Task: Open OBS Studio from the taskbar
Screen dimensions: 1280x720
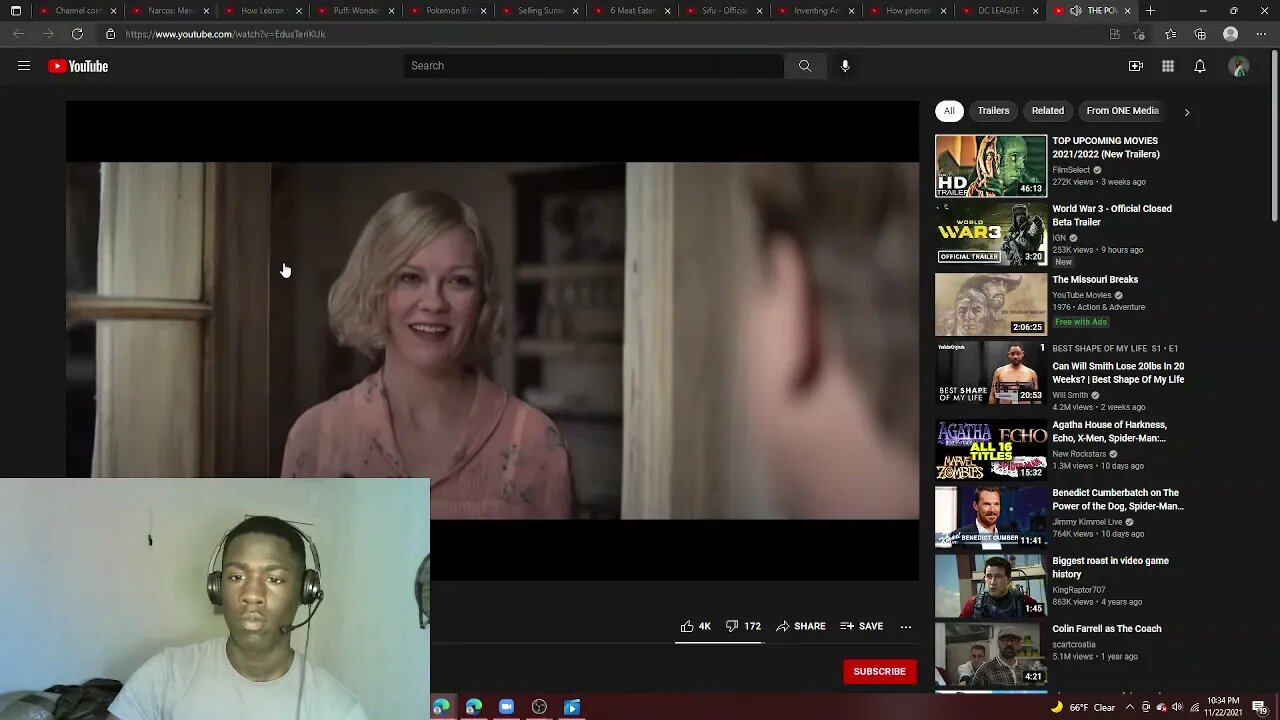Action: 539,707
